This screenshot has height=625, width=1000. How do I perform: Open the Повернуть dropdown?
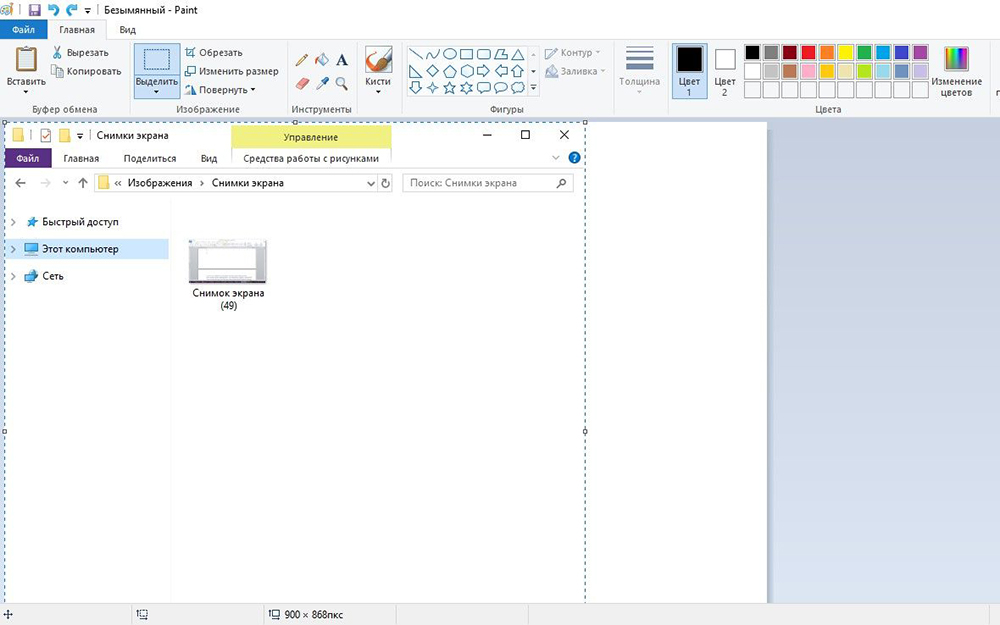[225, 90]
